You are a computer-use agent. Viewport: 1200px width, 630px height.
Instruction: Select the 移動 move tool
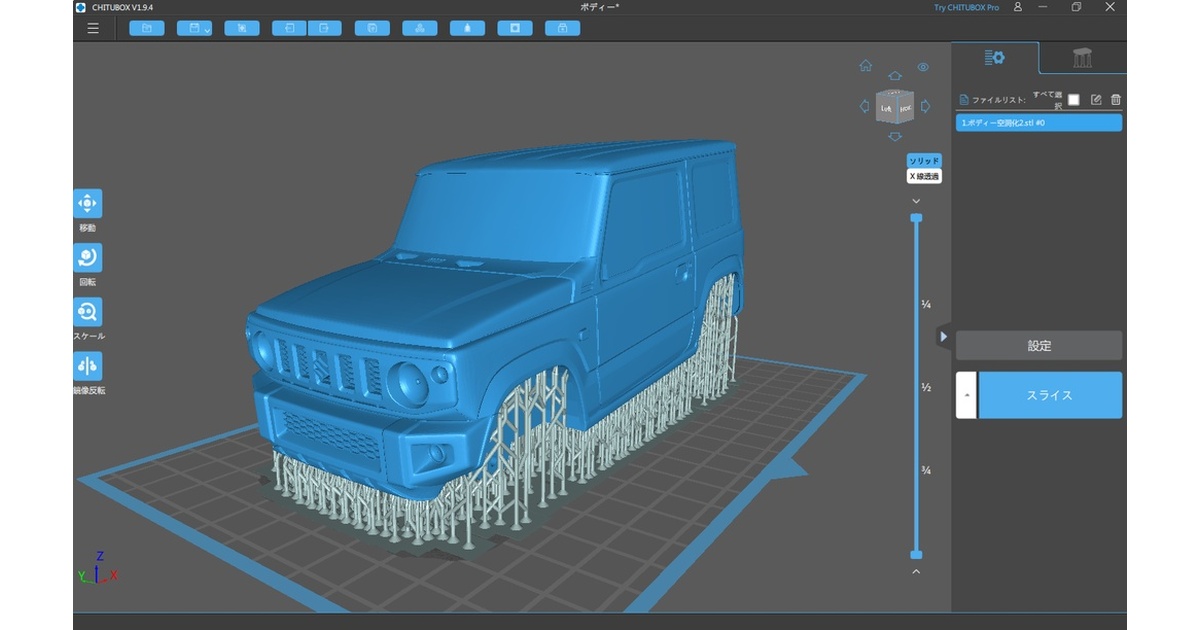click(87, 204)
